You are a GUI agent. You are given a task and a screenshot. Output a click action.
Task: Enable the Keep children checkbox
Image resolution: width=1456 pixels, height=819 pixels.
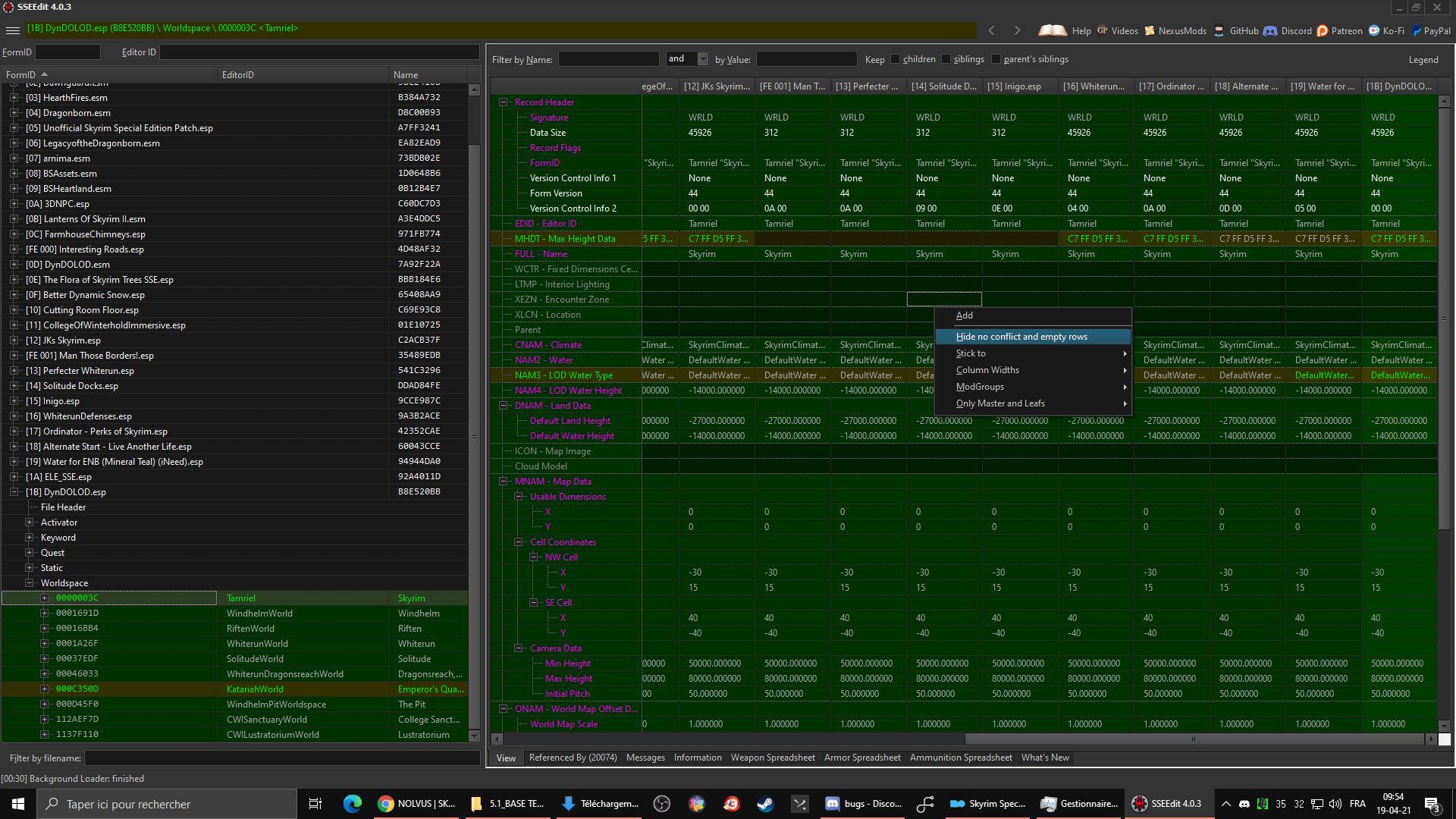point(896,59)
